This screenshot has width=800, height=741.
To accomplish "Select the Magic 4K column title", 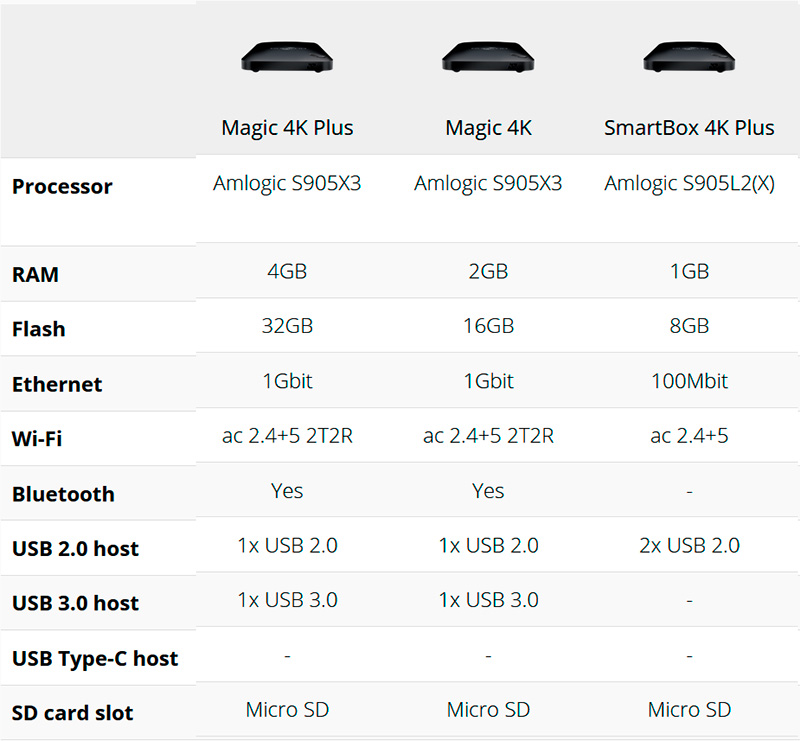I will click(488, 128).
